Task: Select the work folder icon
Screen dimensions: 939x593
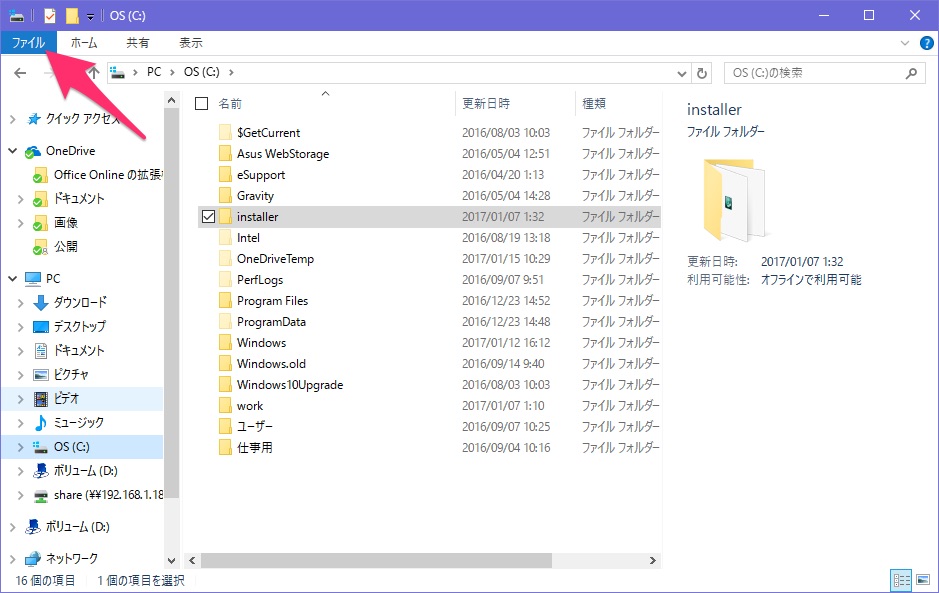Action: (225, 406)
